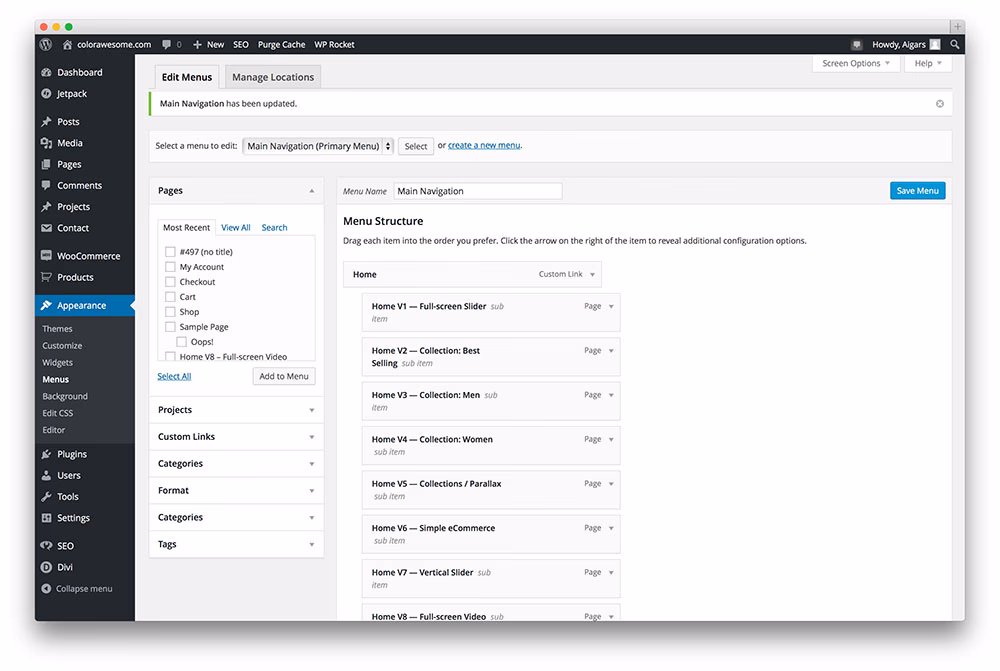The image size is (1000, 671).
Task: Expand Home V4 — Collection: Women item options
Action: (611, 439)
